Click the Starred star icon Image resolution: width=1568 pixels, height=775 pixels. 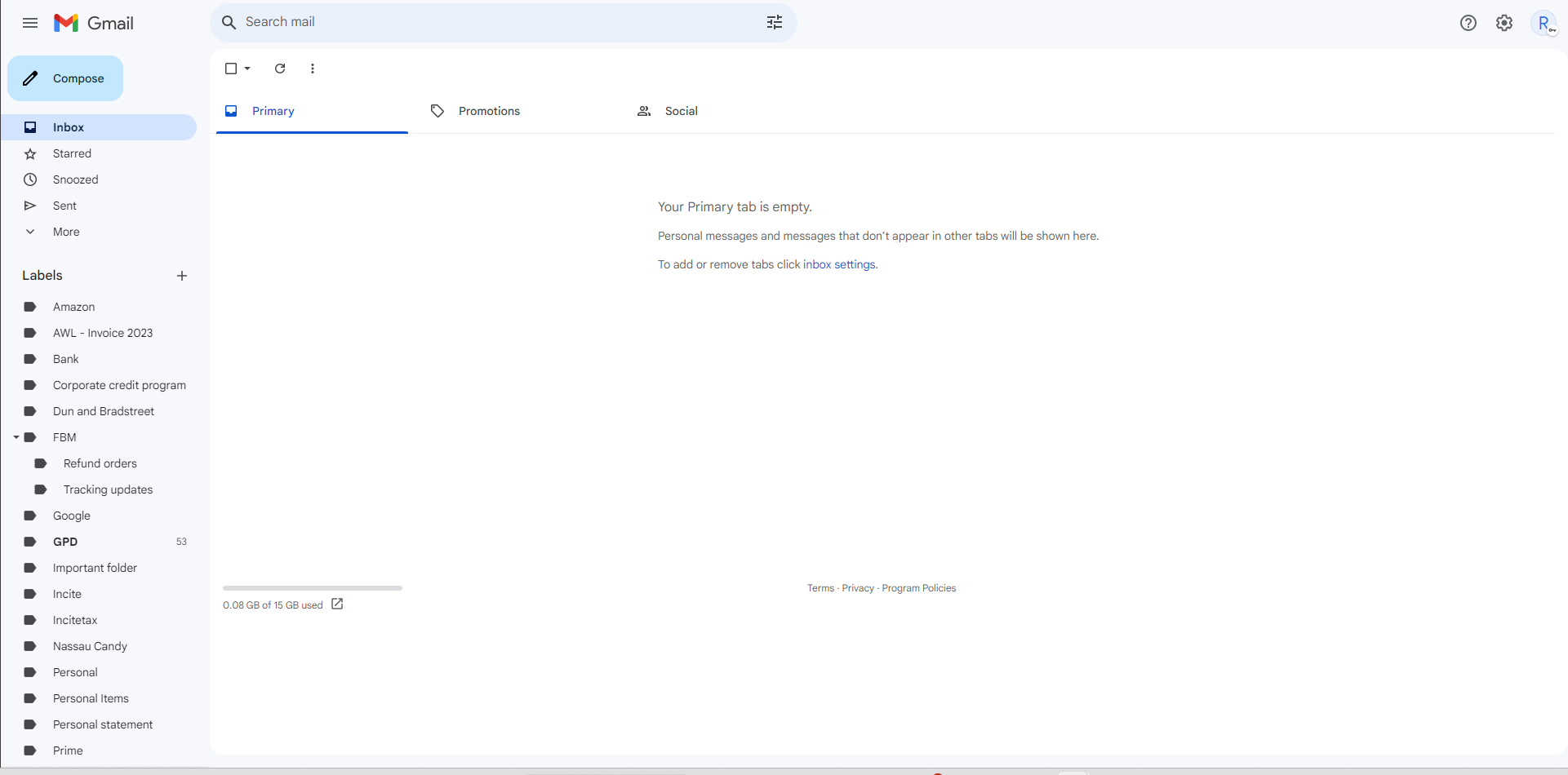click(x=30, y=153)
